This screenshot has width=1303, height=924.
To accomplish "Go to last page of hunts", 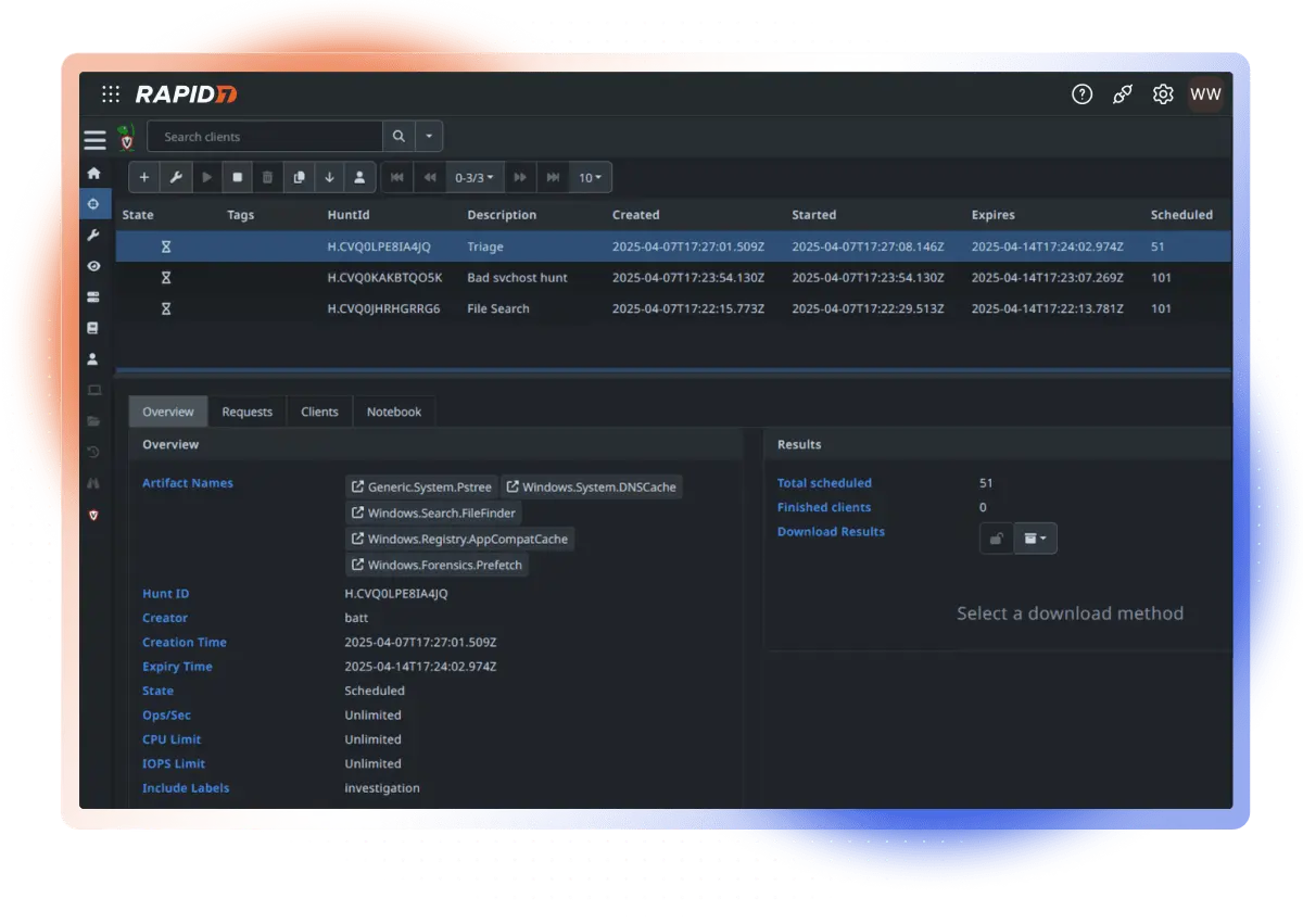I will tap(552, 177).
